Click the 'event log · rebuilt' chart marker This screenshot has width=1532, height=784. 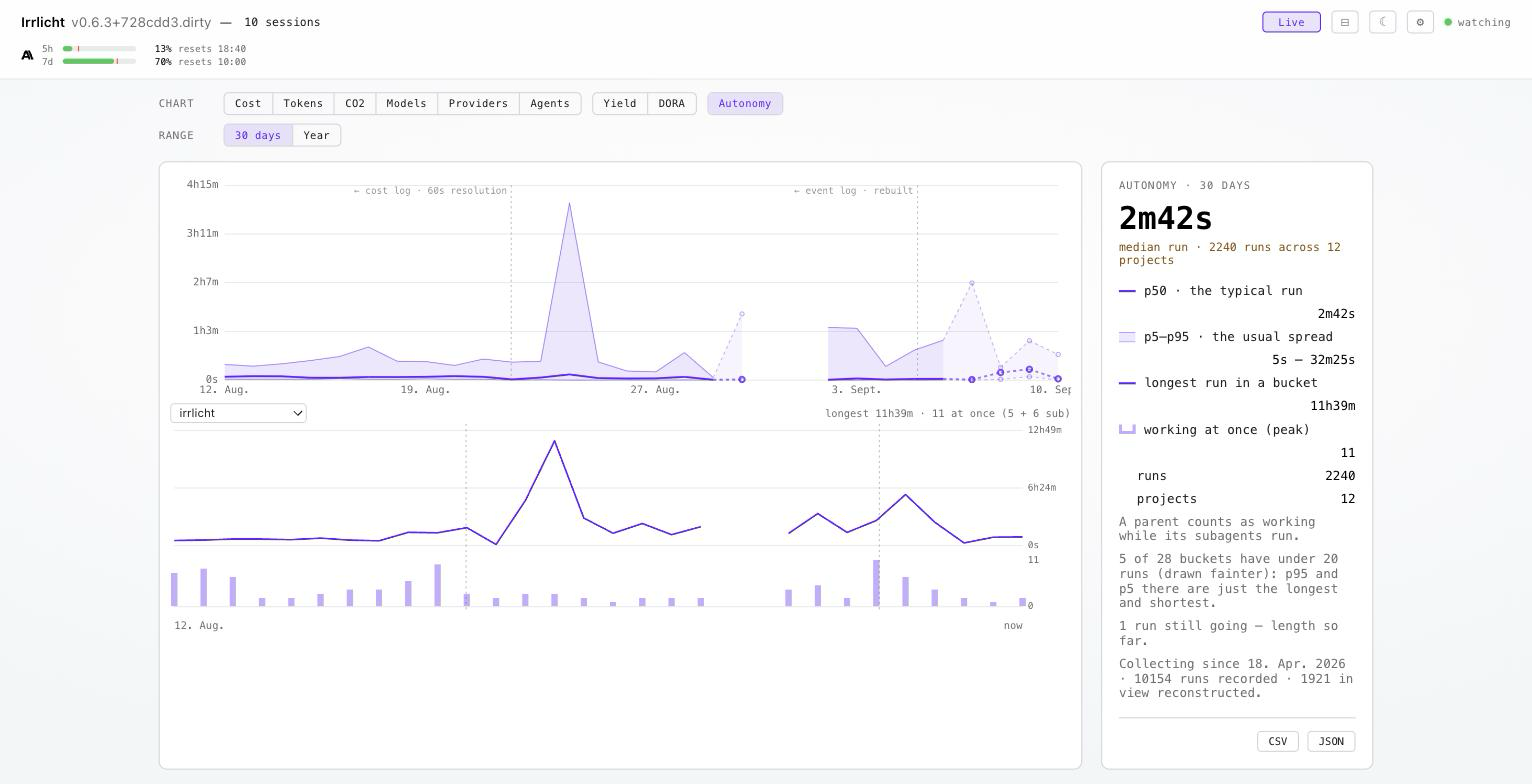(x=854, y=191)
